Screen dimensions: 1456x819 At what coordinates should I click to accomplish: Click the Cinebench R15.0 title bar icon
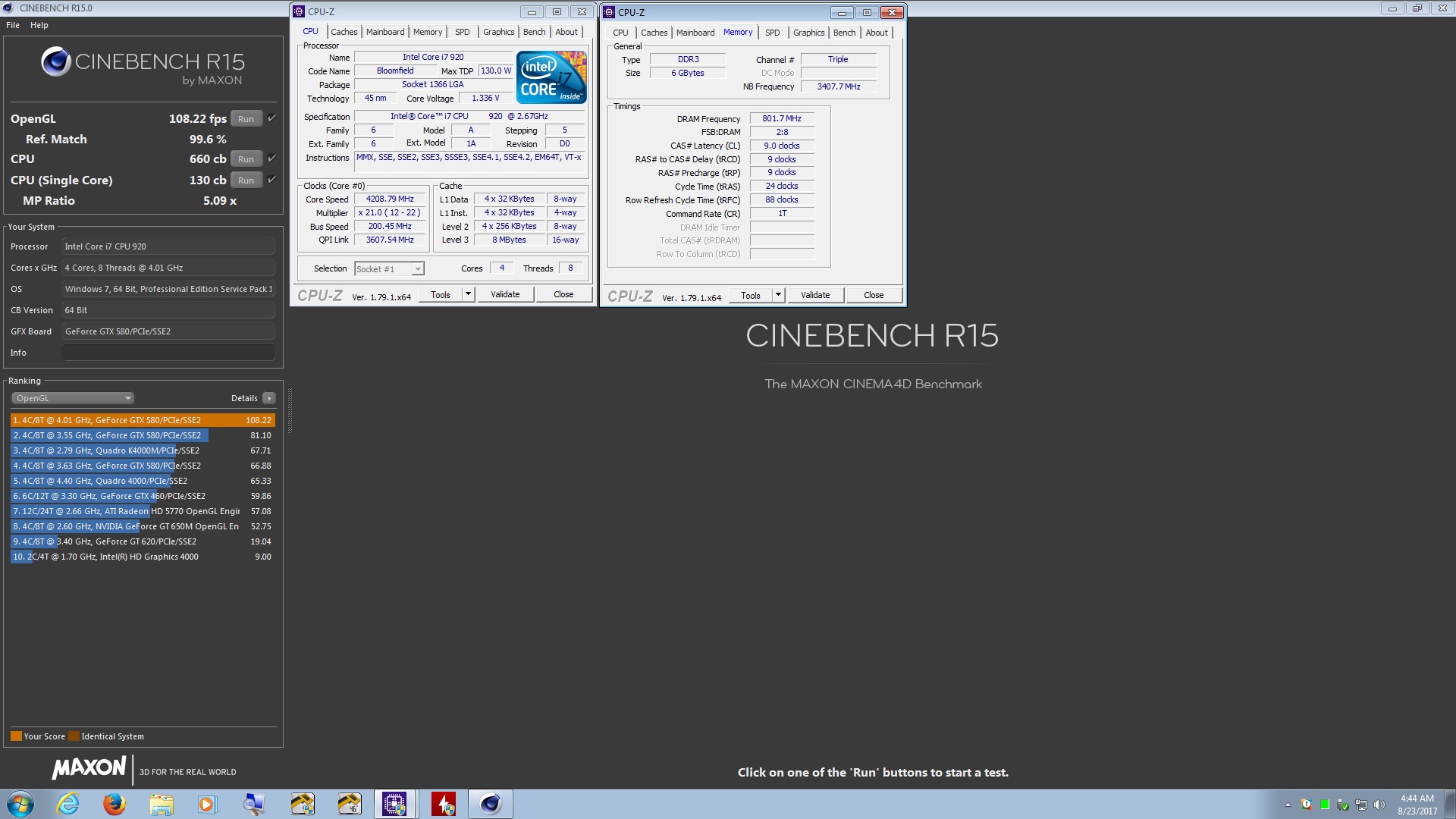pyautogui.click(x=8, y=8)
